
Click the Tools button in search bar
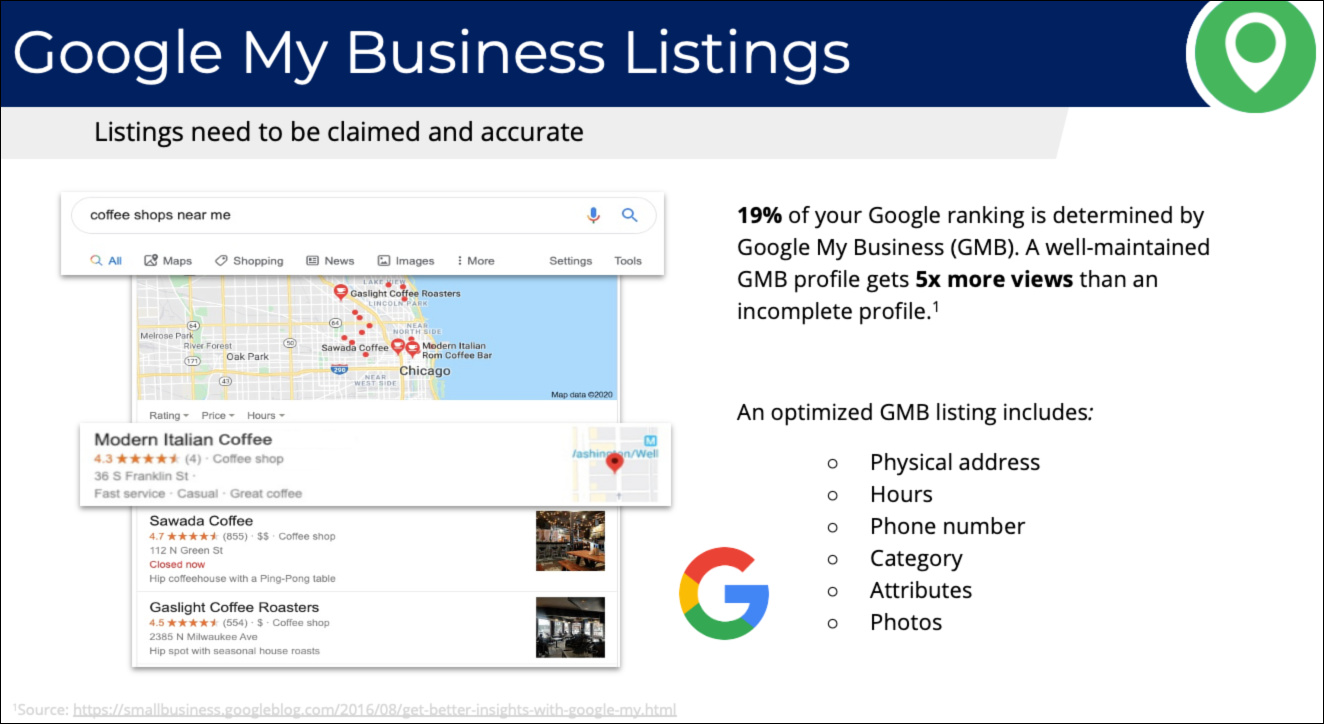(x=628, y=261)
